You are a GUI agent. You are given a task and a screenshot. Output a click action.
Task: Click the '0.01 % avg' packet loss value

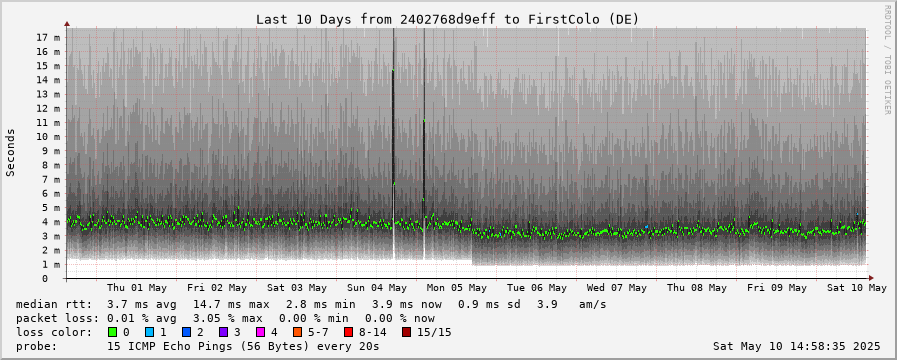click(x=142, y=318)
